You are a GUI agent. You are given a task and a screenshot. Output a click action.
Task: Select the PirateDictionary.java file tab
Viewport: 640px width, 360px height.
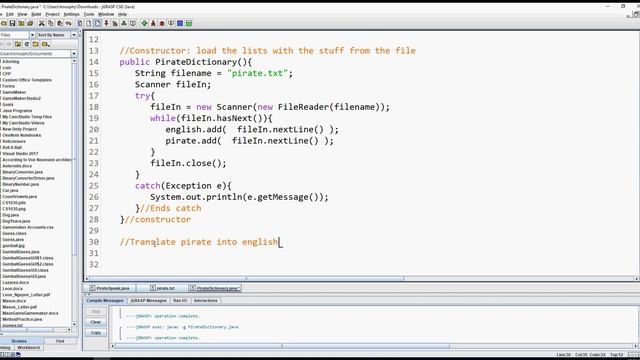tap(215, 288)
